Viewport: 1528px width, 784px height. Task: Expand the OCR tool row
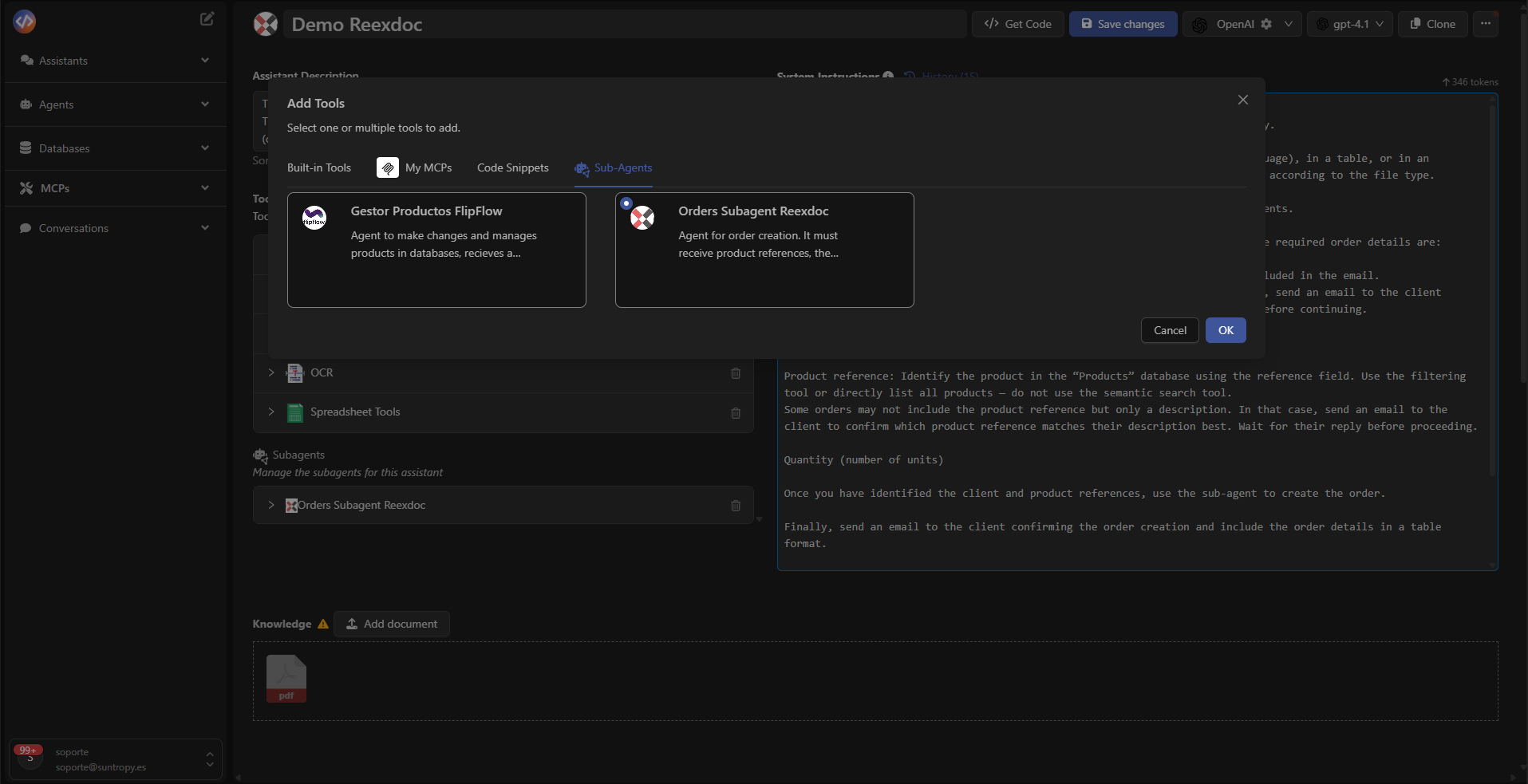click(x=271, y=372)
